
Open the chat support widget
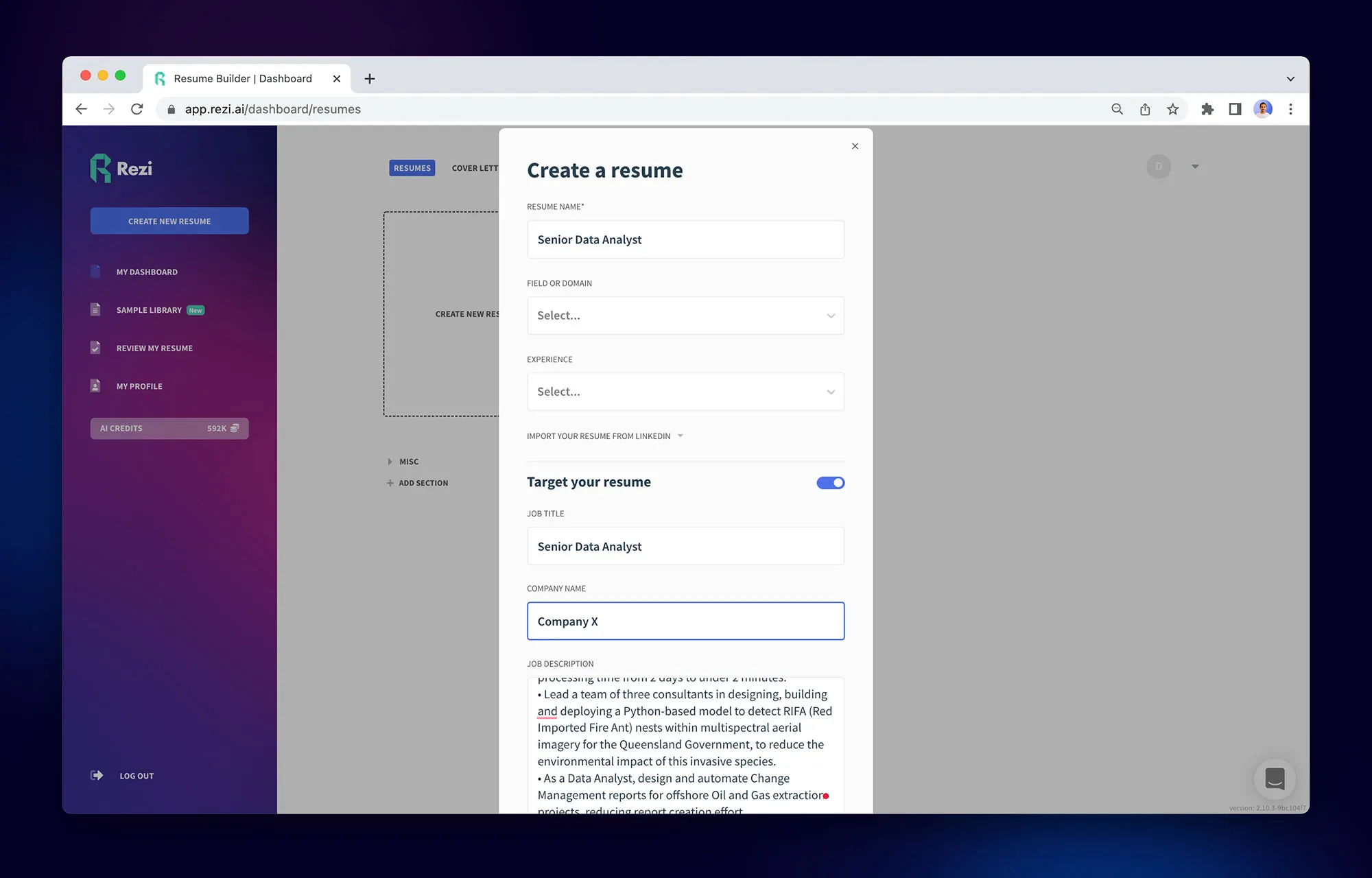tap(1275, 779)
